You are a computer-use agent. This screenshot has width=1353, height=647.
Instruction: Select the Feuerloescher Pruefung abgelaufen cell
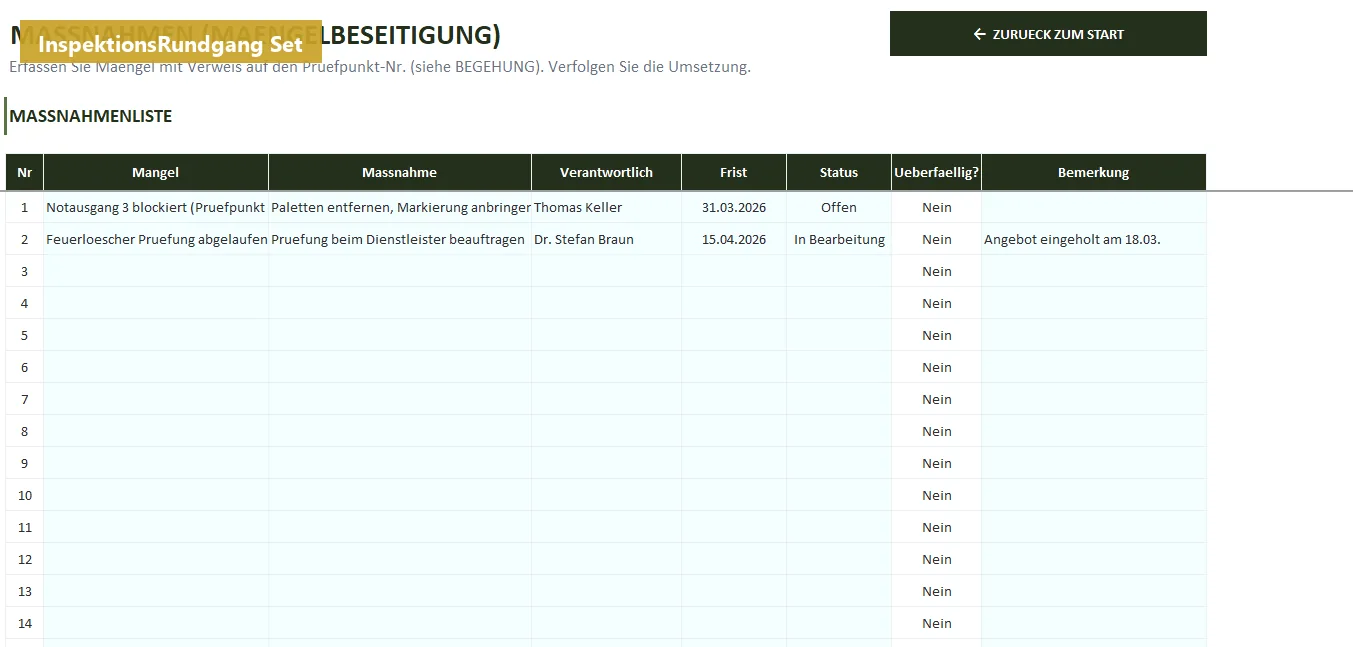point(156,239)
